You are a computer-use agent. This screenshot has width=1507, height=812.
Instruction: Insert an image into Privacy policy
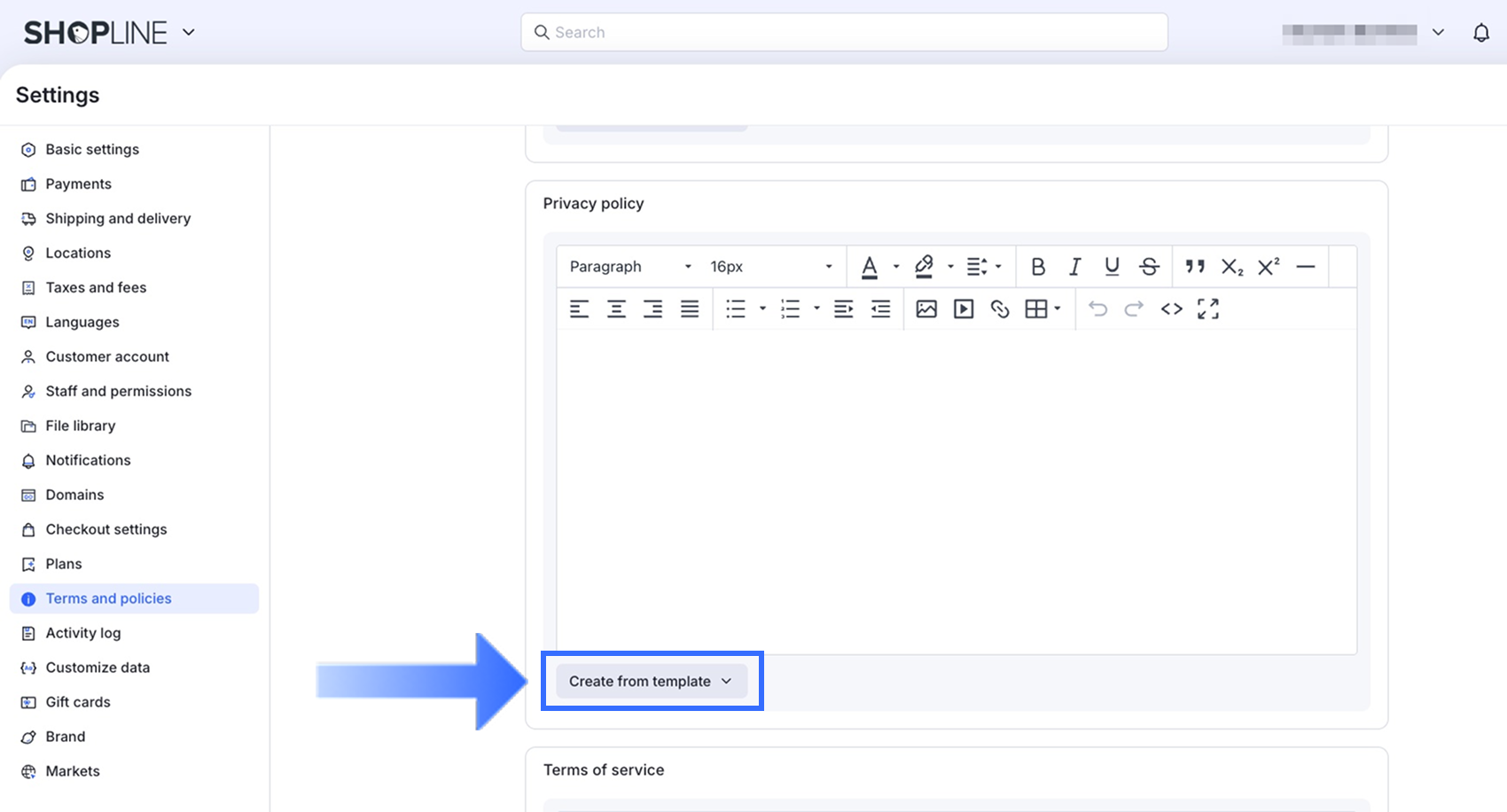pyautogui.click(x=926, y=308)
